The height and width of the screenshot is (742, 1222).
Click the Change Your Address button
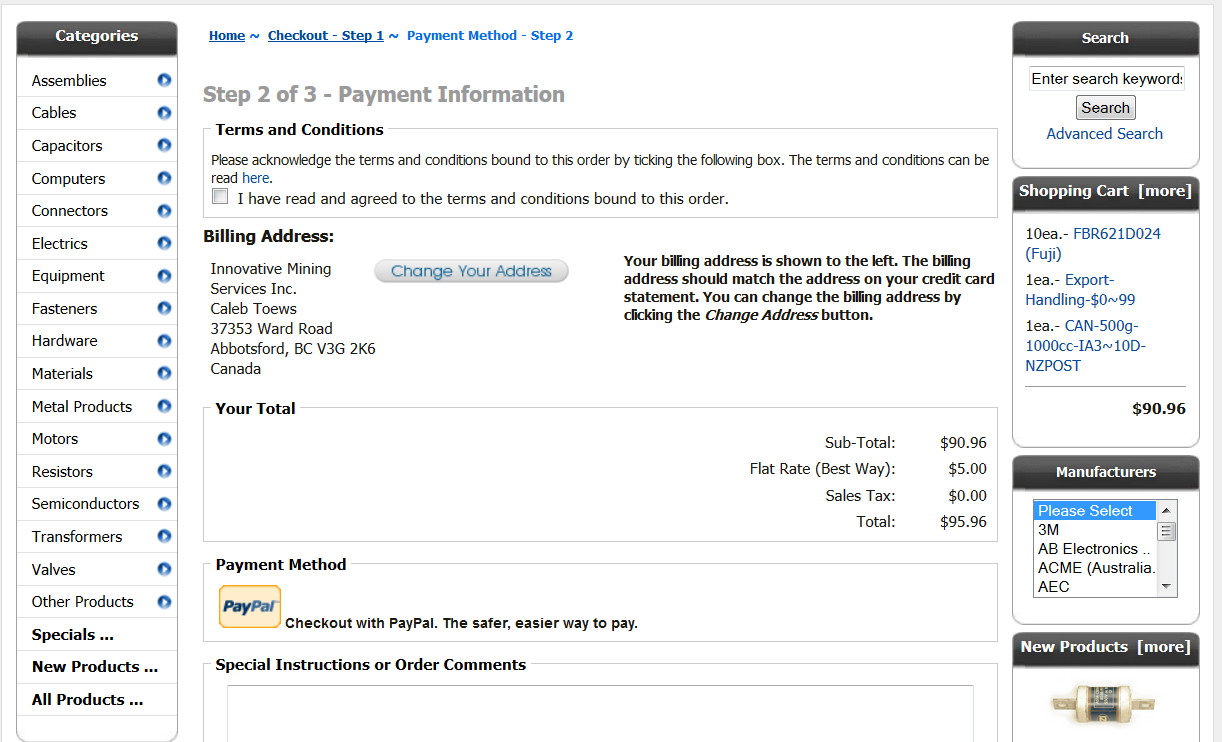tap(471, 271)
